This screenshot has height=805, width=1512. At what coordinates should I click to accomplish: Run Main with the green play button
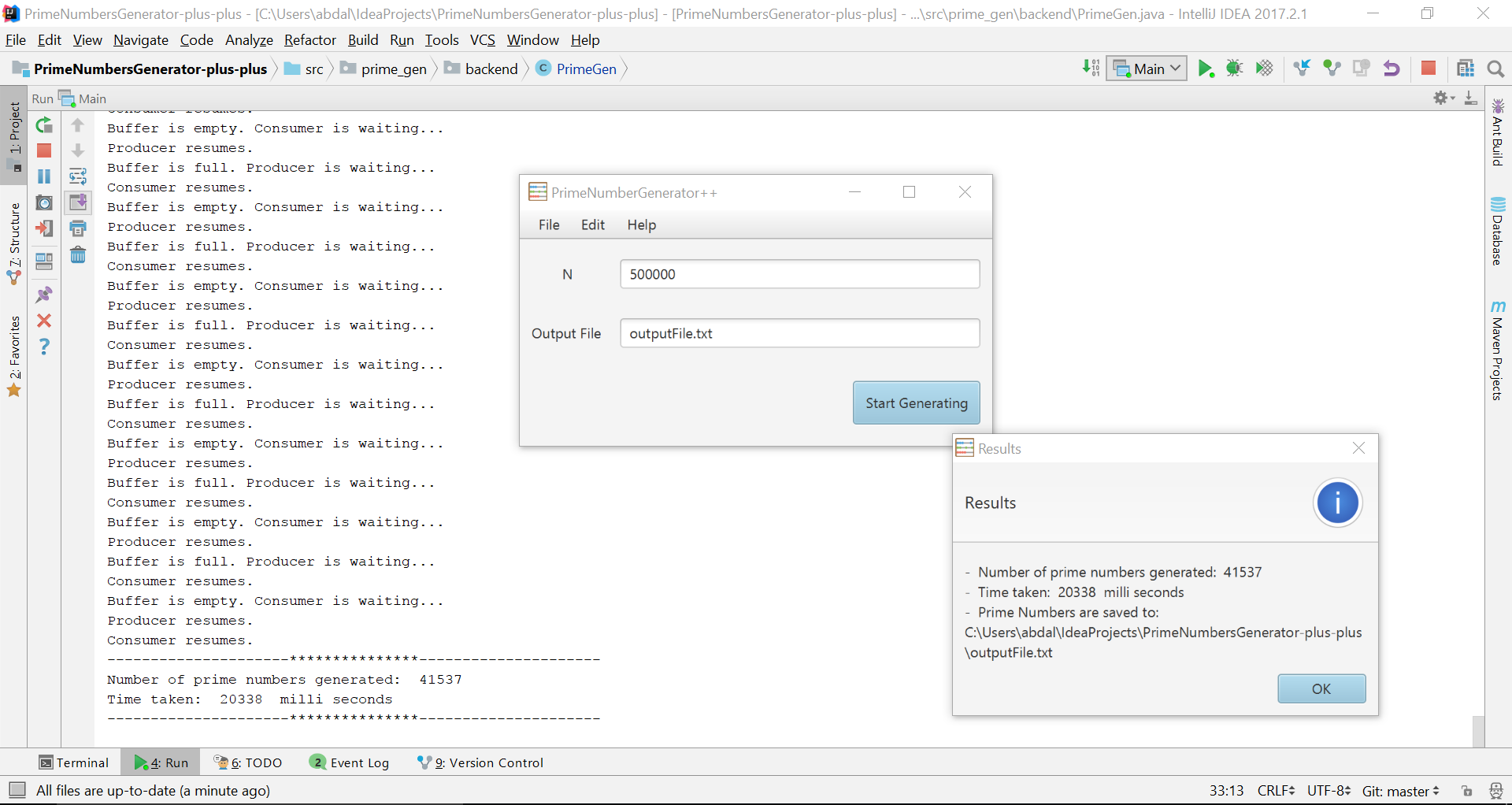click(x=1206, y=69)
